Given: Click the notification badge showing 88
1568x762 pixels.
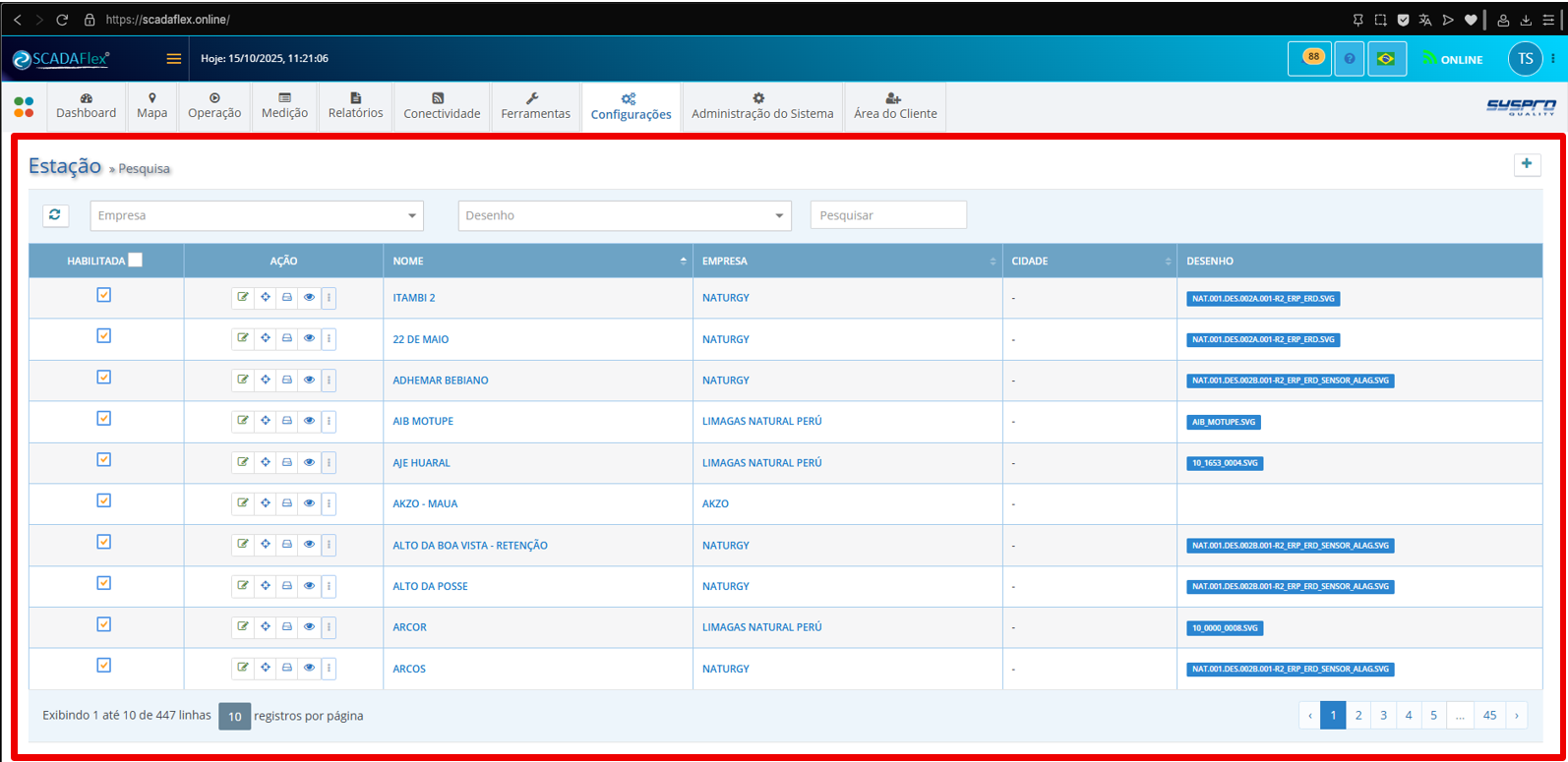Looking at the screenshot, I should (1312, 57).
